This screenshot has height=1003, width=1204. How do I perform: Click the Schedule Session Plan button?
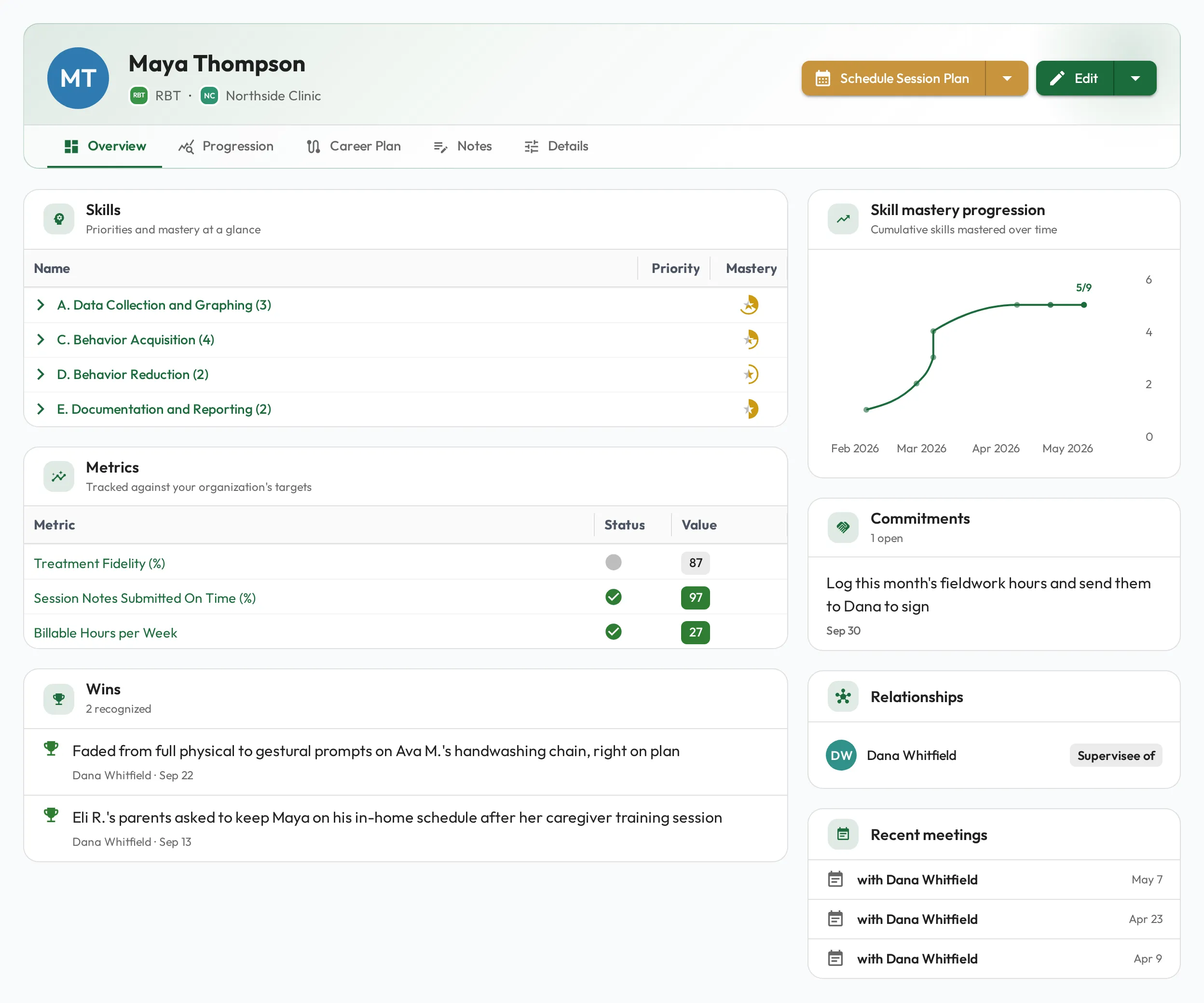click(893, 79)
